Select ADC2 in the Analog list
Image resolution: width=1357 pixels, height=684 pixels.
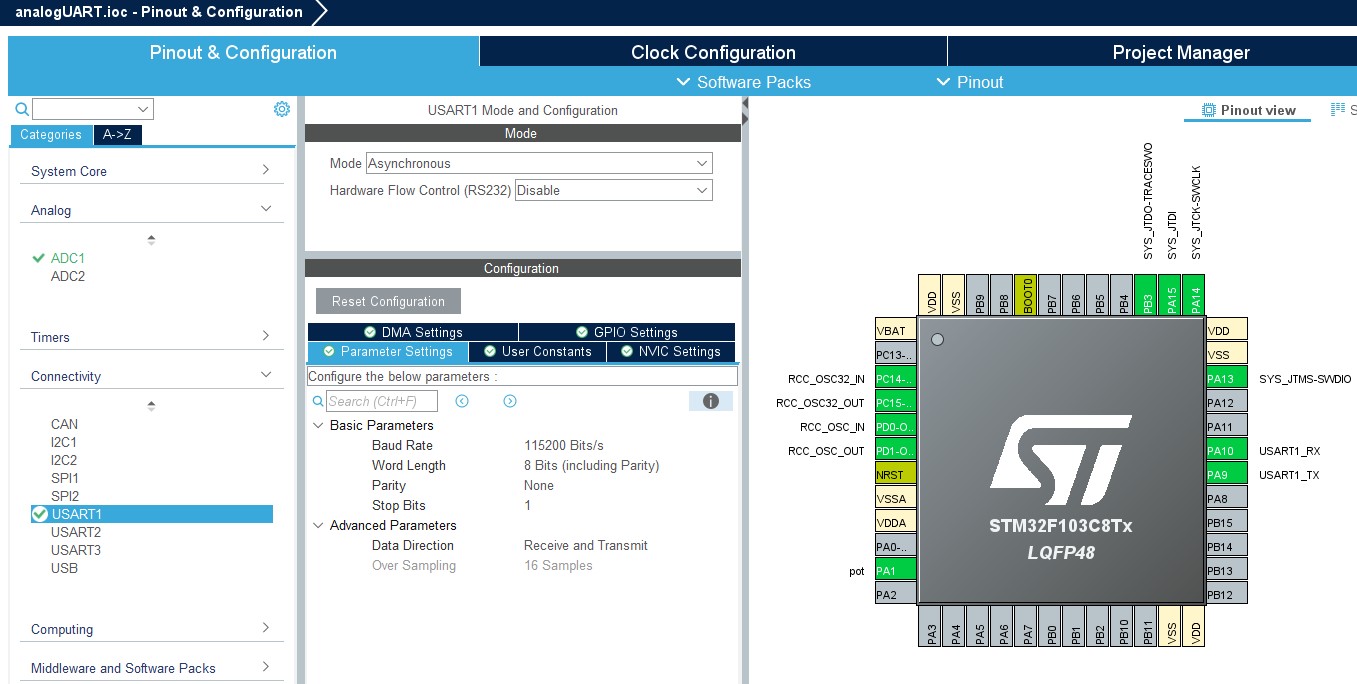tap(68, 276)
